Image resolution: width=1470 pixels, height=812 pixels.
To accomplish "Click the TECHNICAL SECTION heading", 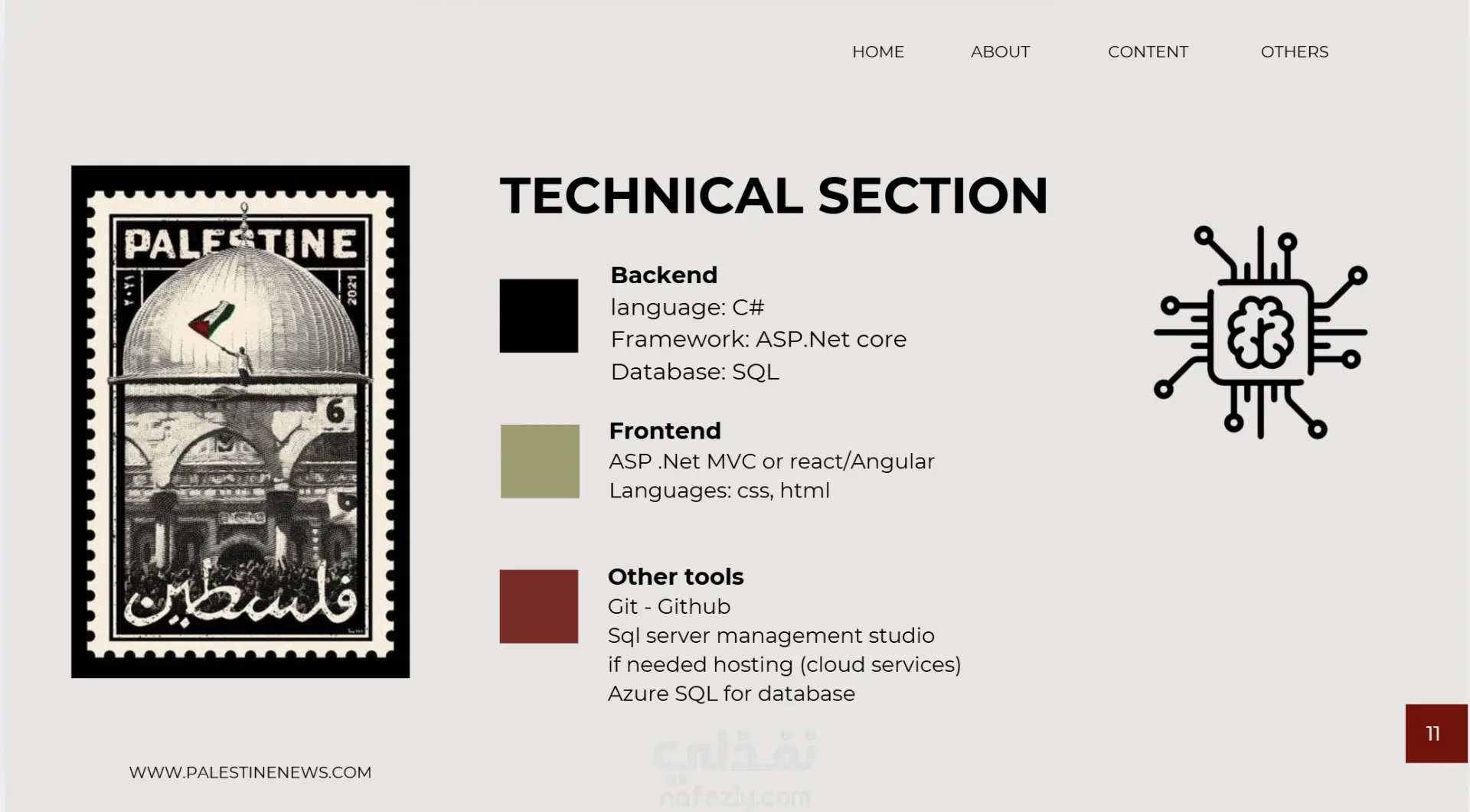I will click(x=773, y=196).
